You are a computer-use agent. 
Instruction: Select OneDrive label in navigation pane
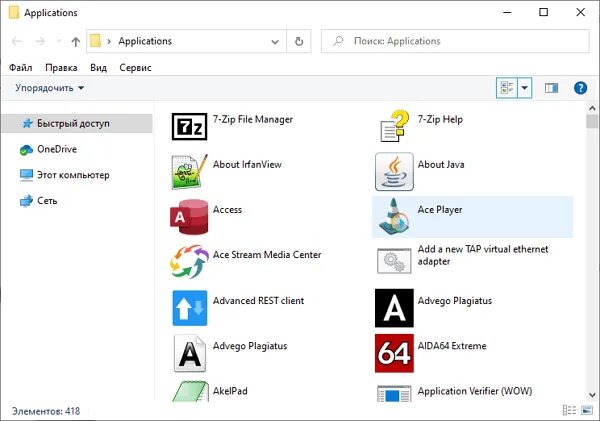pos(57,149)
